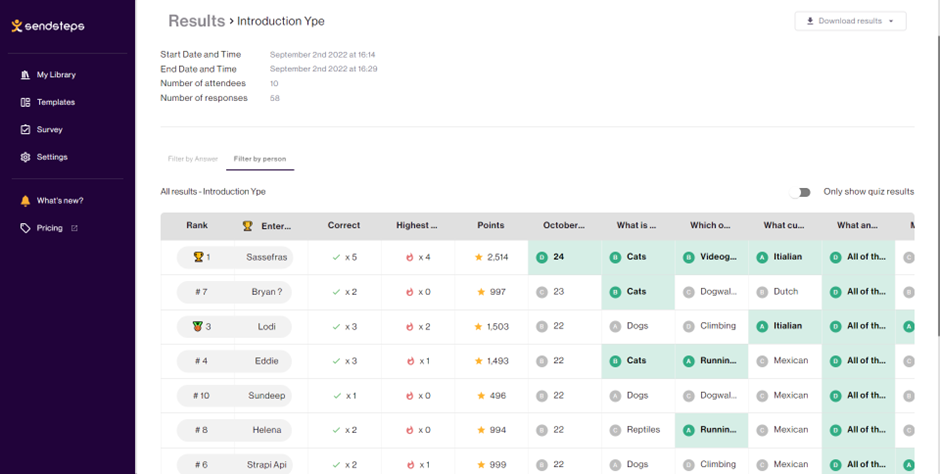
Task: Click the 'Which o...' column header
Action: pyautogui.click(x=710, y=225)
